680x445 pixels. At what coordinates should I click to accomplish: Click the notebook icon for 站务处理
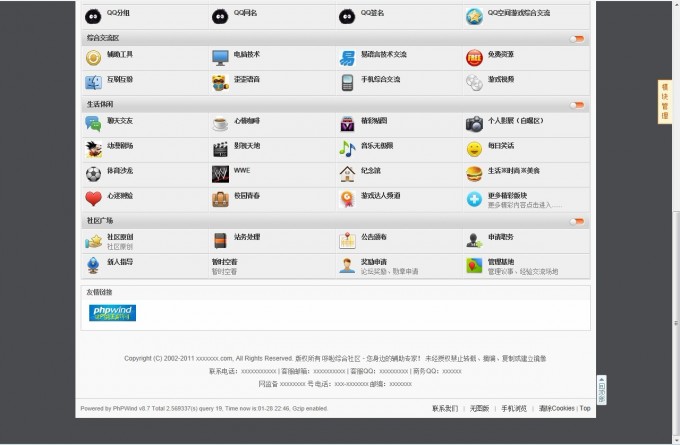click(x=220, y=241)
